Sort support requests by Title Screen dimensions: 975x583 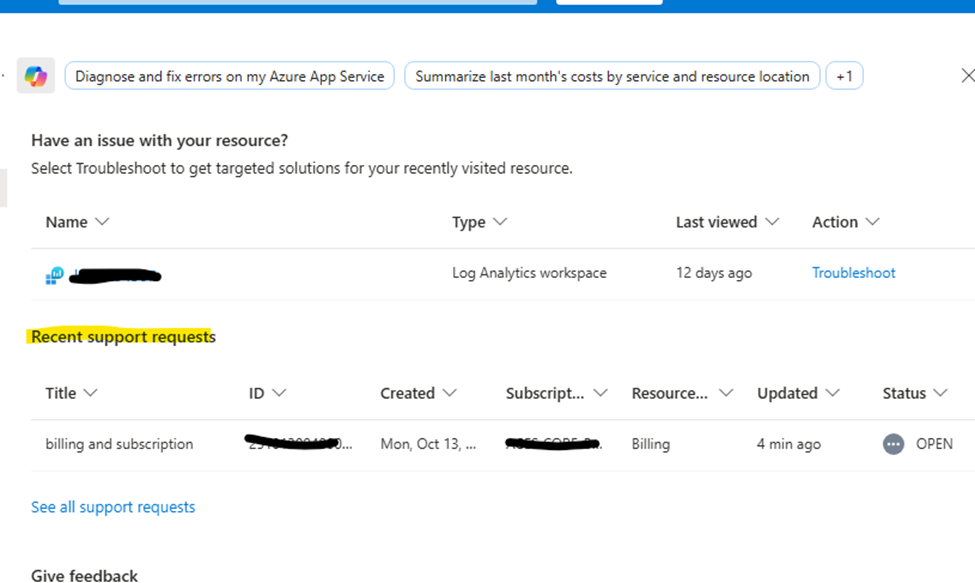click(x=71, y=393)
